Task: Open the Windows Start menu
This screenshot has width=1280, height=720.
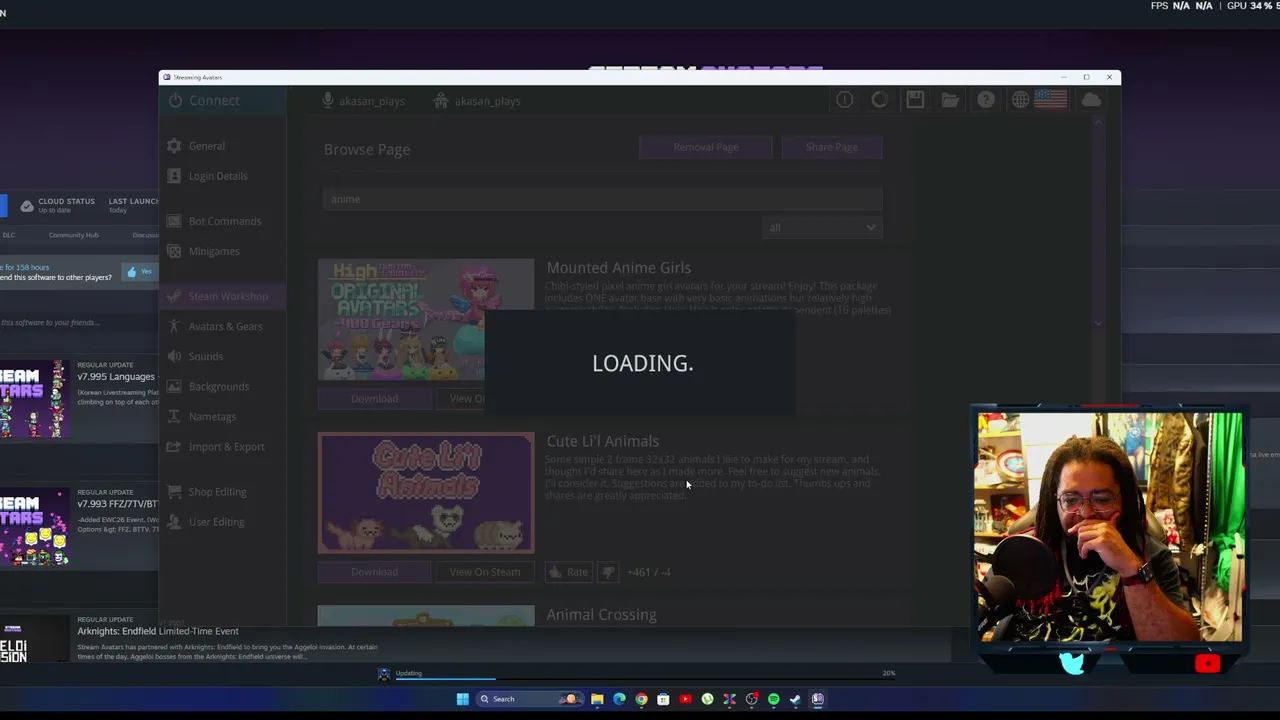Action: click(x=462, y=699)
